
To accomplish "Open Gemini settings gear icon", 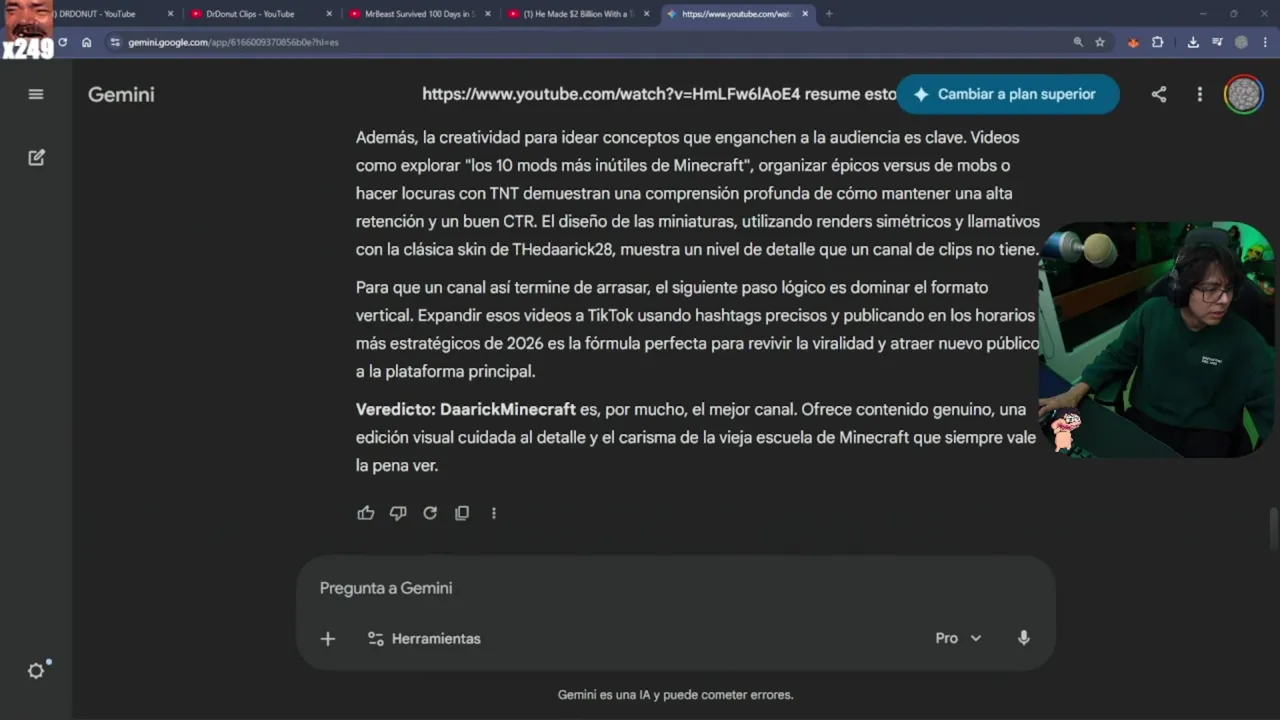I will 36,671.
